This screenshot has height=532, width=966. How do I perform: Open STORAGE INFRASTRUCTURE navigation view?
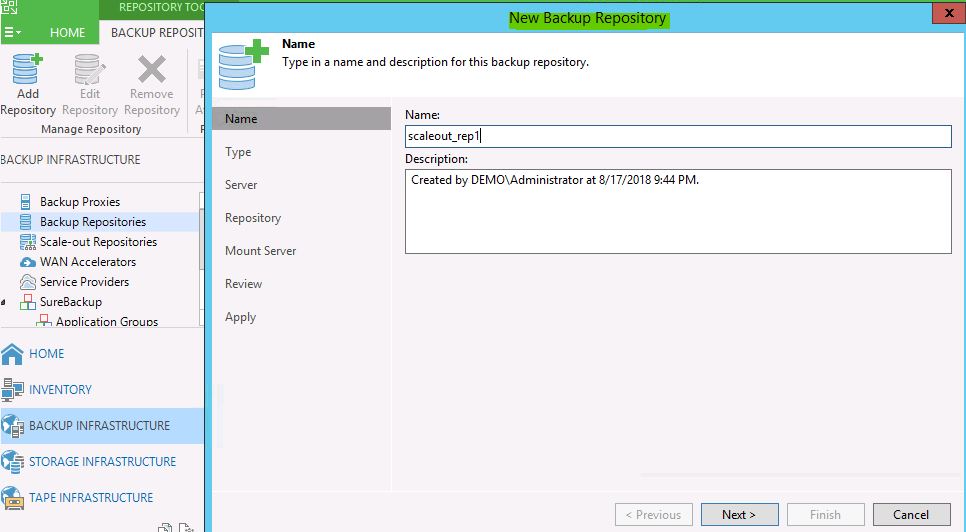pyautogui.click(x=102, y=462)
